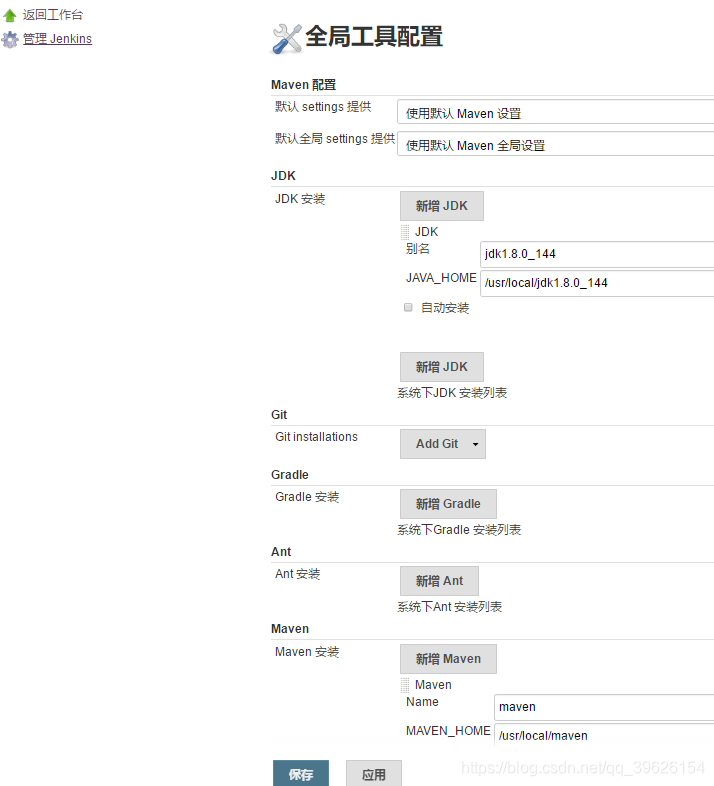Open 默认全局 settings 提供 dropdown

tap(556, 144)
